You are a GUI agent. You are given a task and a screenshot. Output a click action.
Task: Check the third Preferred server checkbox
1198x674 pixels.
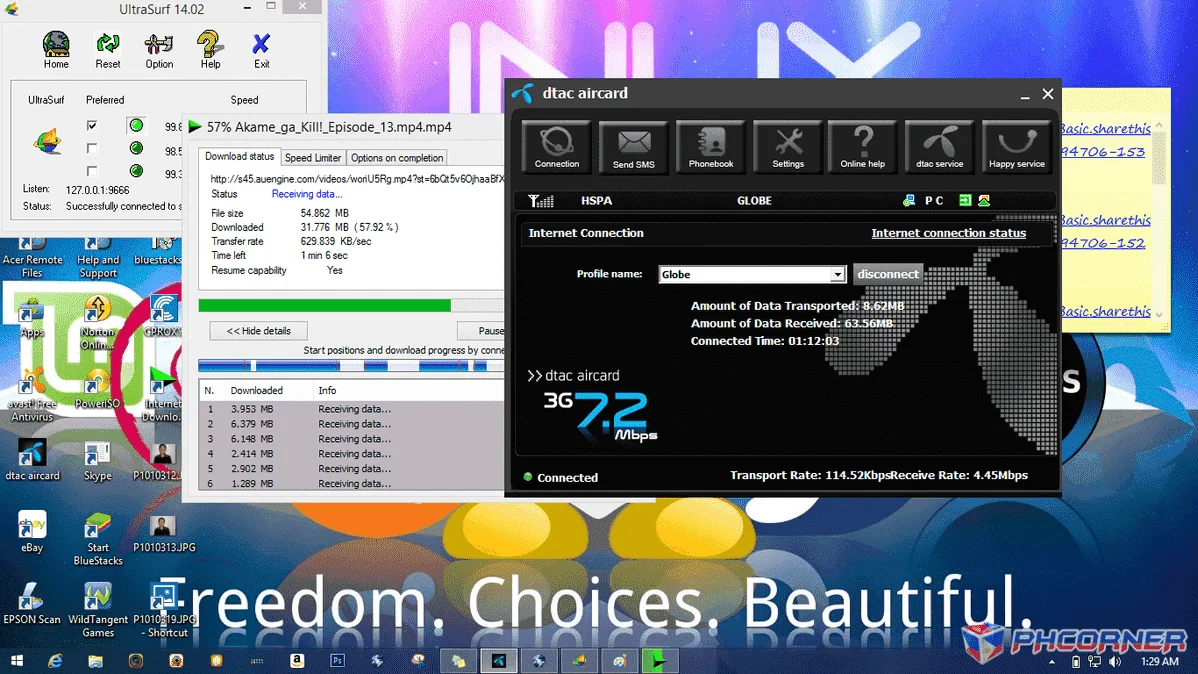(x=92, y=171)
